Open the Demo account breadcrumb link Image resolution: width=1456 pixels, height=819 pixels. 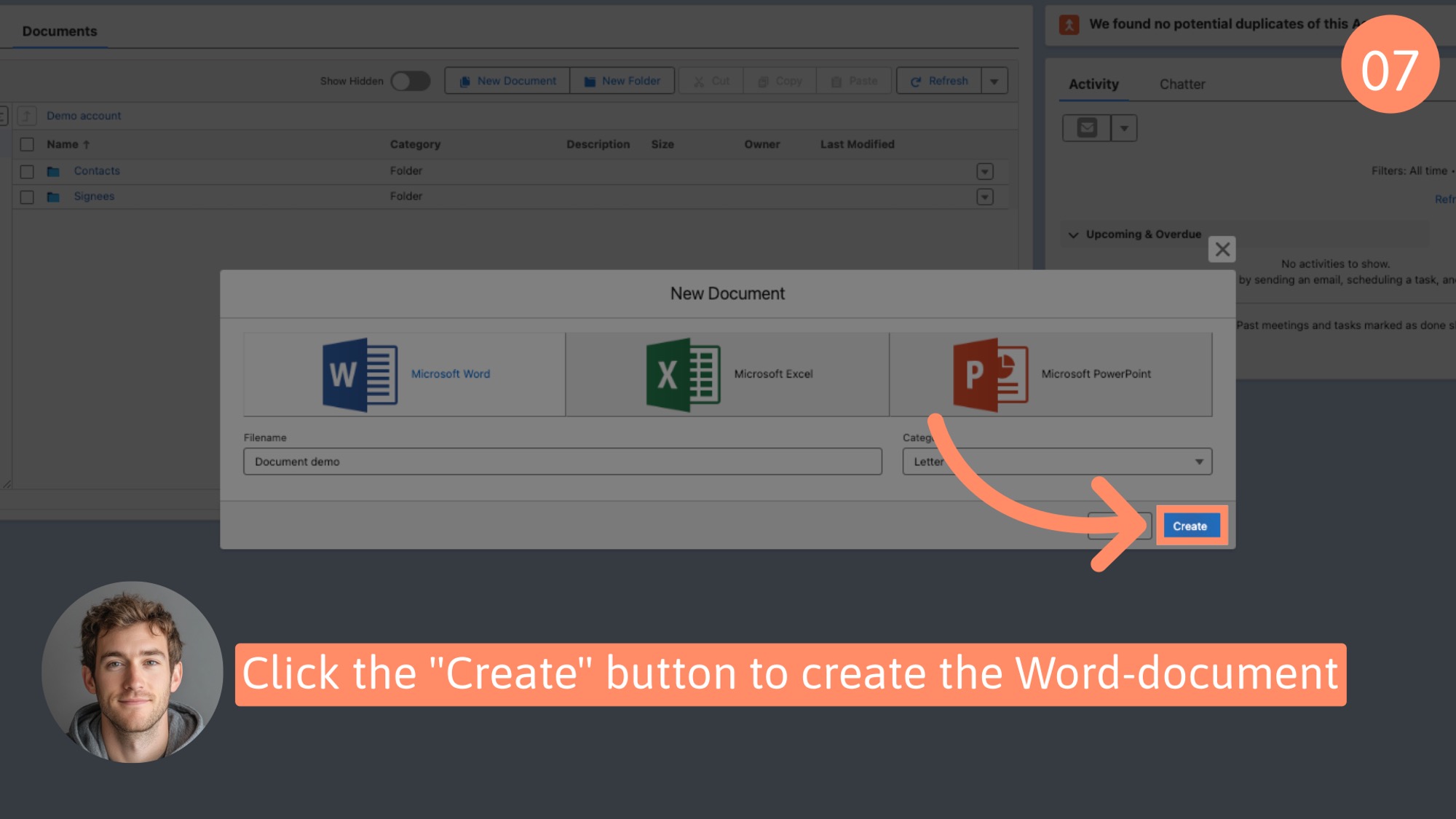(x=84, y=116)
